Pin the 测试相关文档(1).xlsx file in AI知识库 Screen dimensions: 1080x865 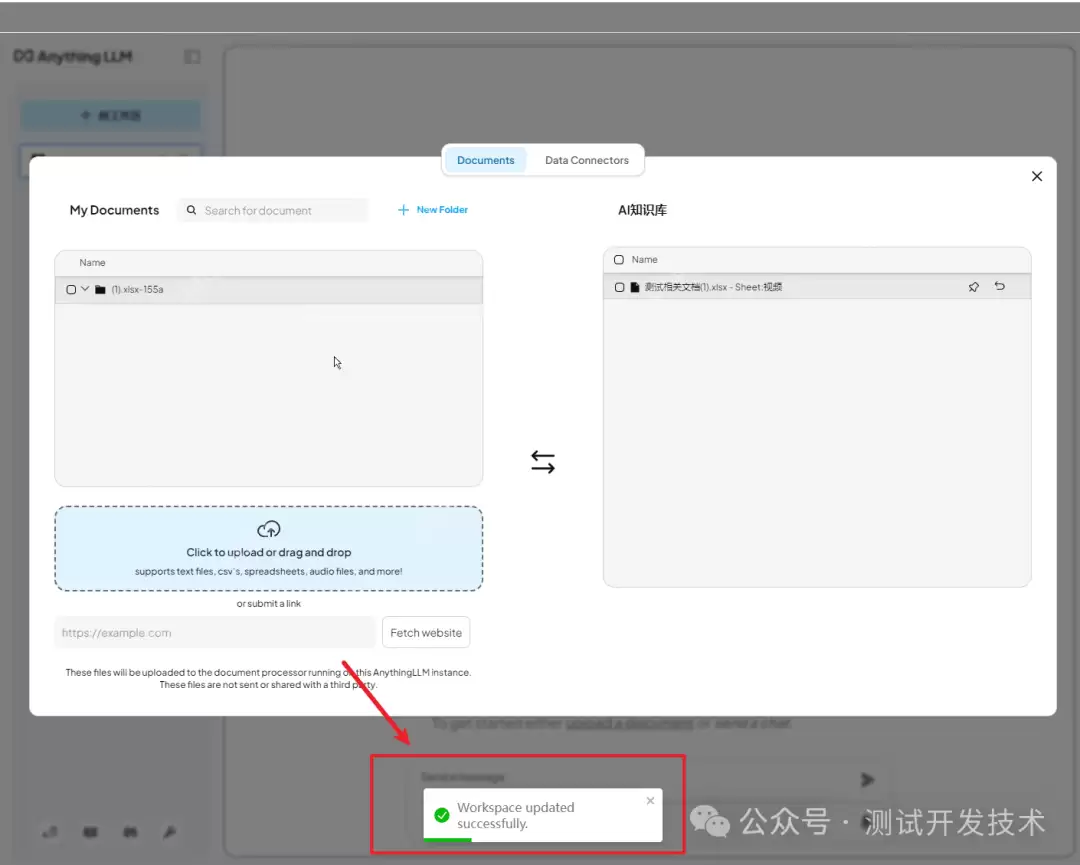tap(973, 286)
